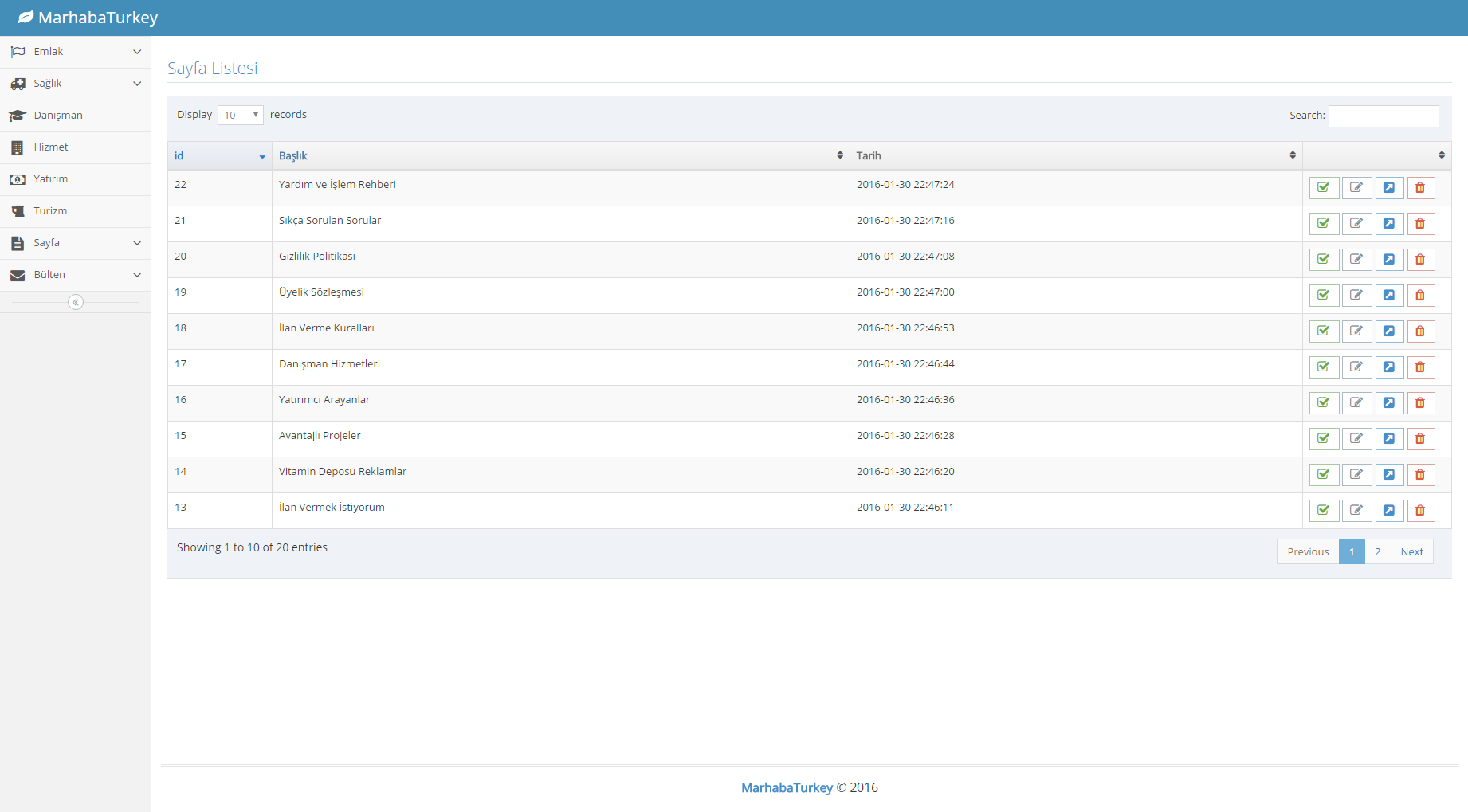Toggle the green check for İlan Verme Kuralları
The image size is (1468, 812).
tap(1324, 331)
